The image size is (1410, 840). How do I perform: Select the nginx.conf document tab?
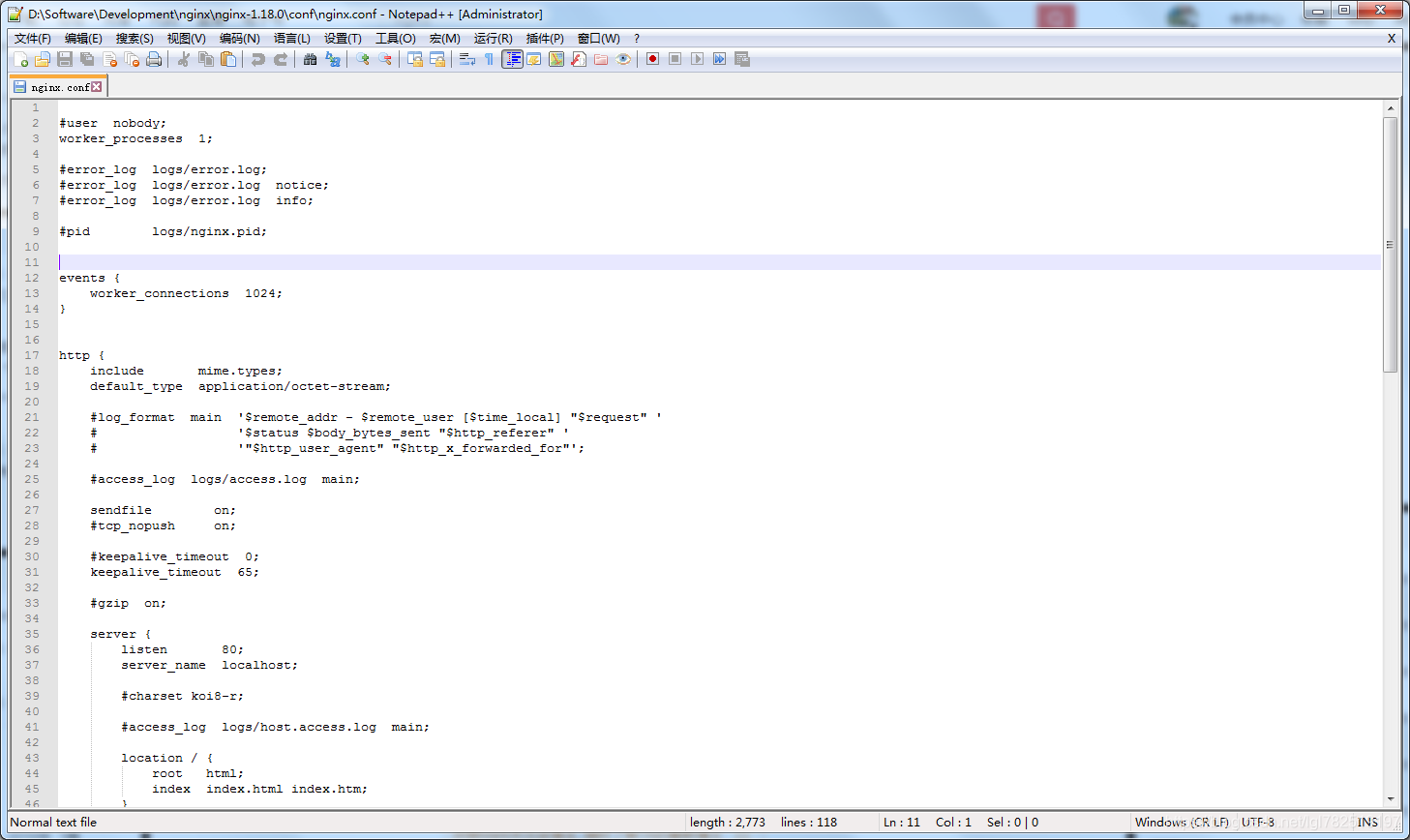pos(58,87)
